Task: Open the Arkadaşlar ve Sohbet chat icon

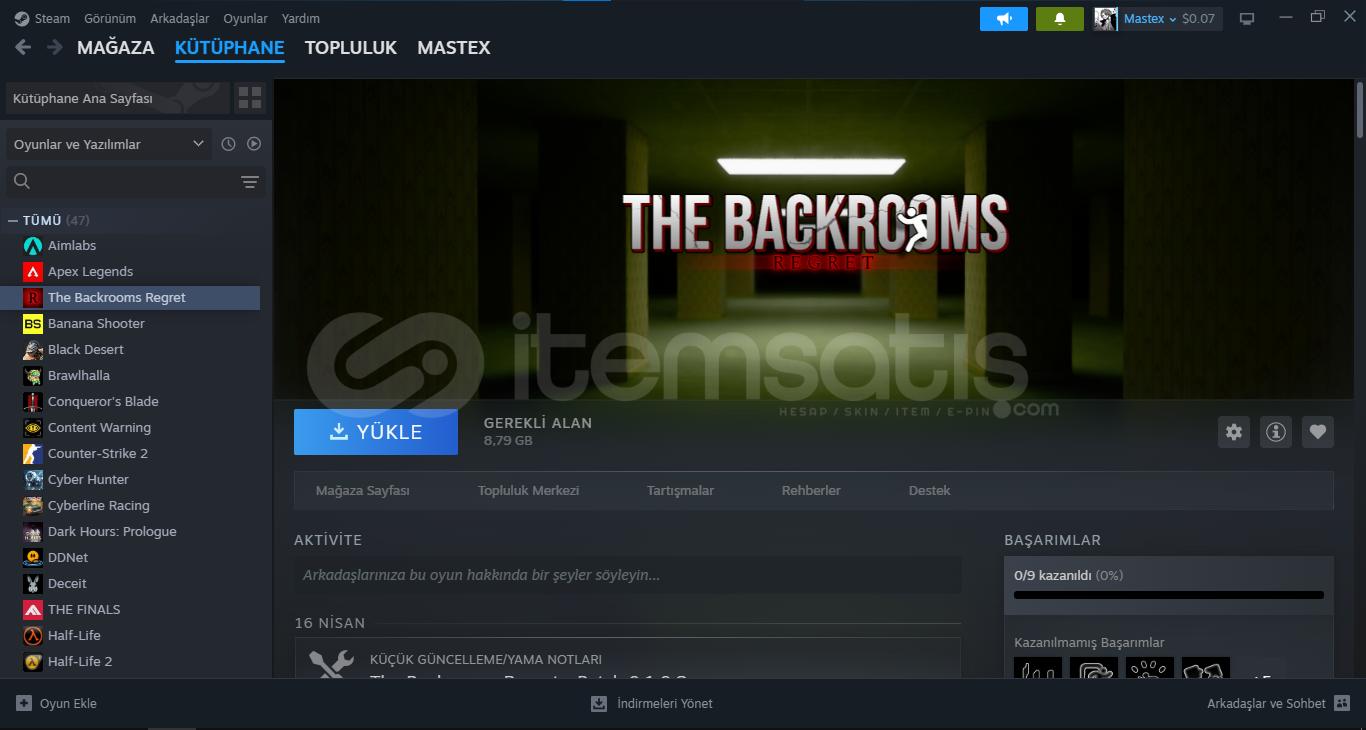Action: coord(1342,703)
